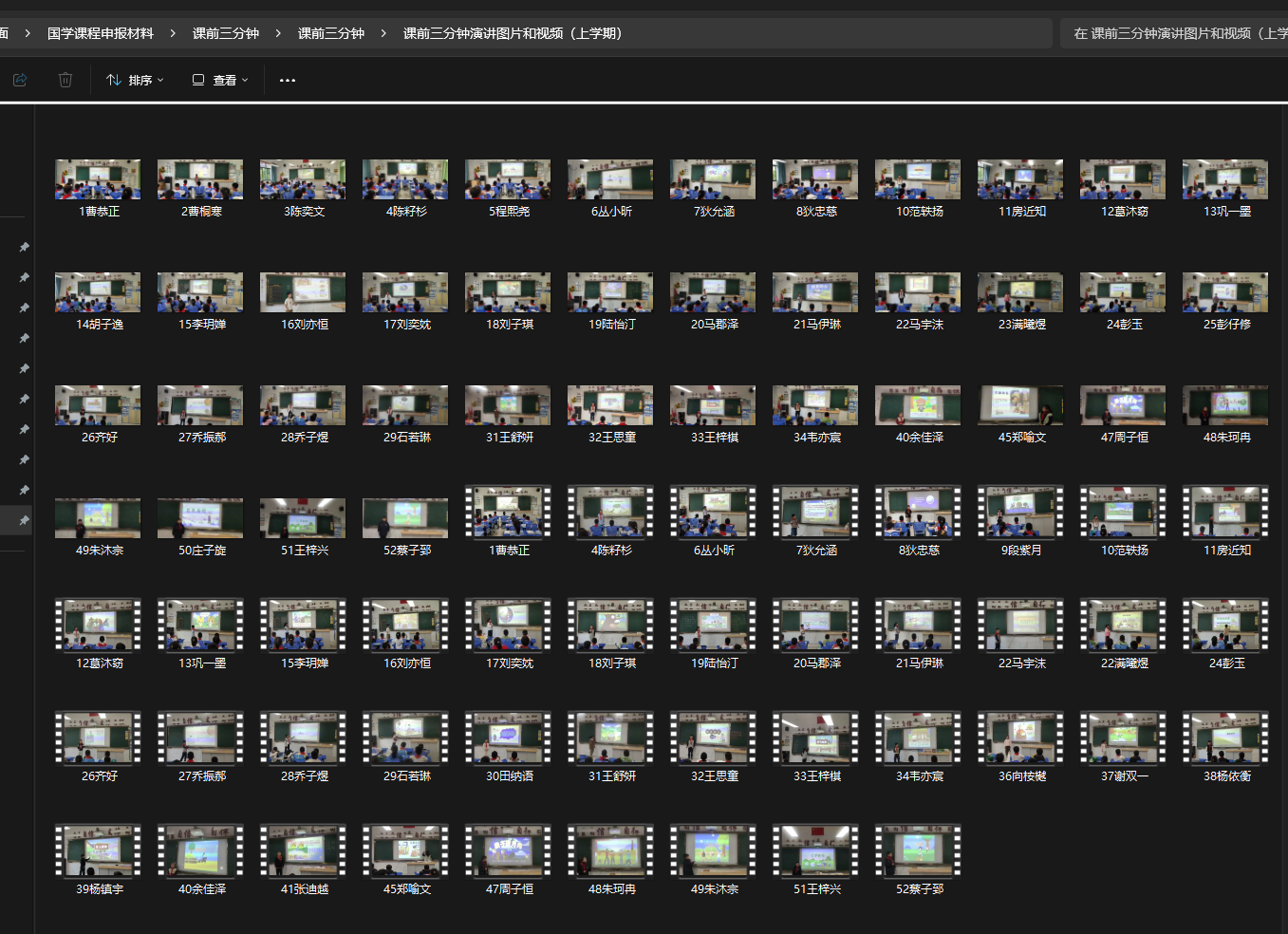Select the 6丛小昕 photo thumbnail

tap(610, 179)
